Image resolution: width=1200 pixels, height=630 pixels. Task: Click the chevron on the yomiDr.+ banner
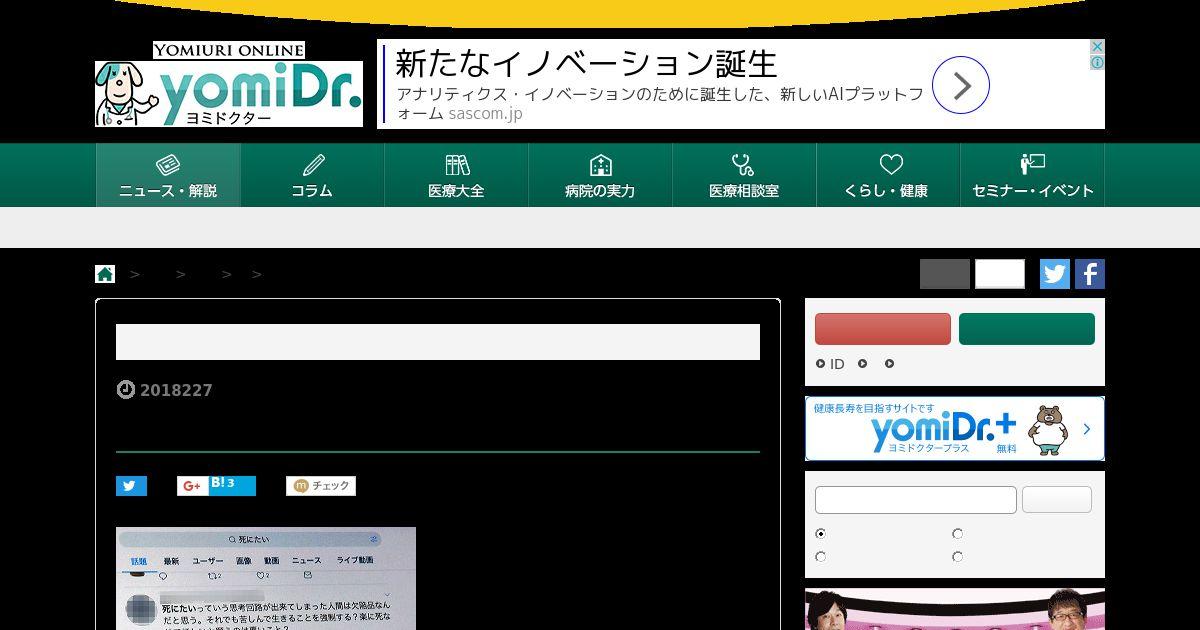[1087, 429]
